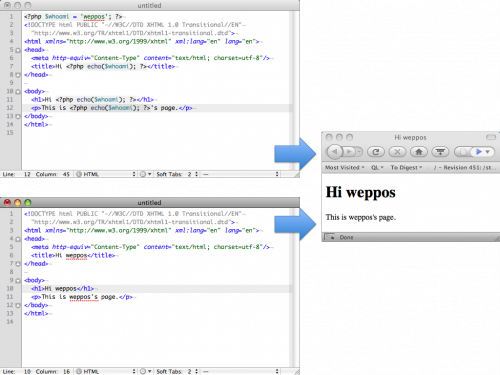The height and width of the screenshot is (375, 500).
Task: Click line number 15 in the PHP editor gutter
Action: [10, 133]
